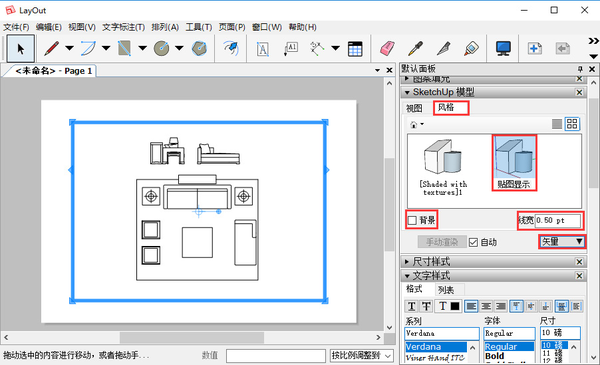The image size is (600, 365).
Task: Select the Rectangle shape tool
Action: pos(124,49)
